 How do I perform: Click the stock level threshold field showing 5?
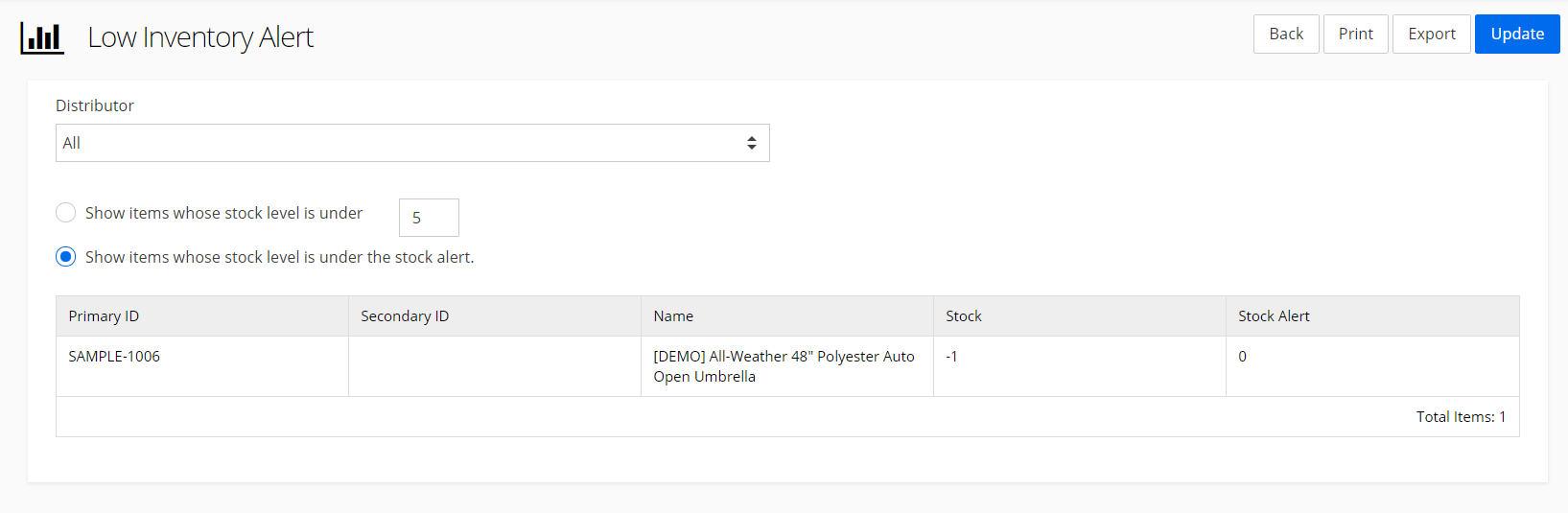pos(429,218)
